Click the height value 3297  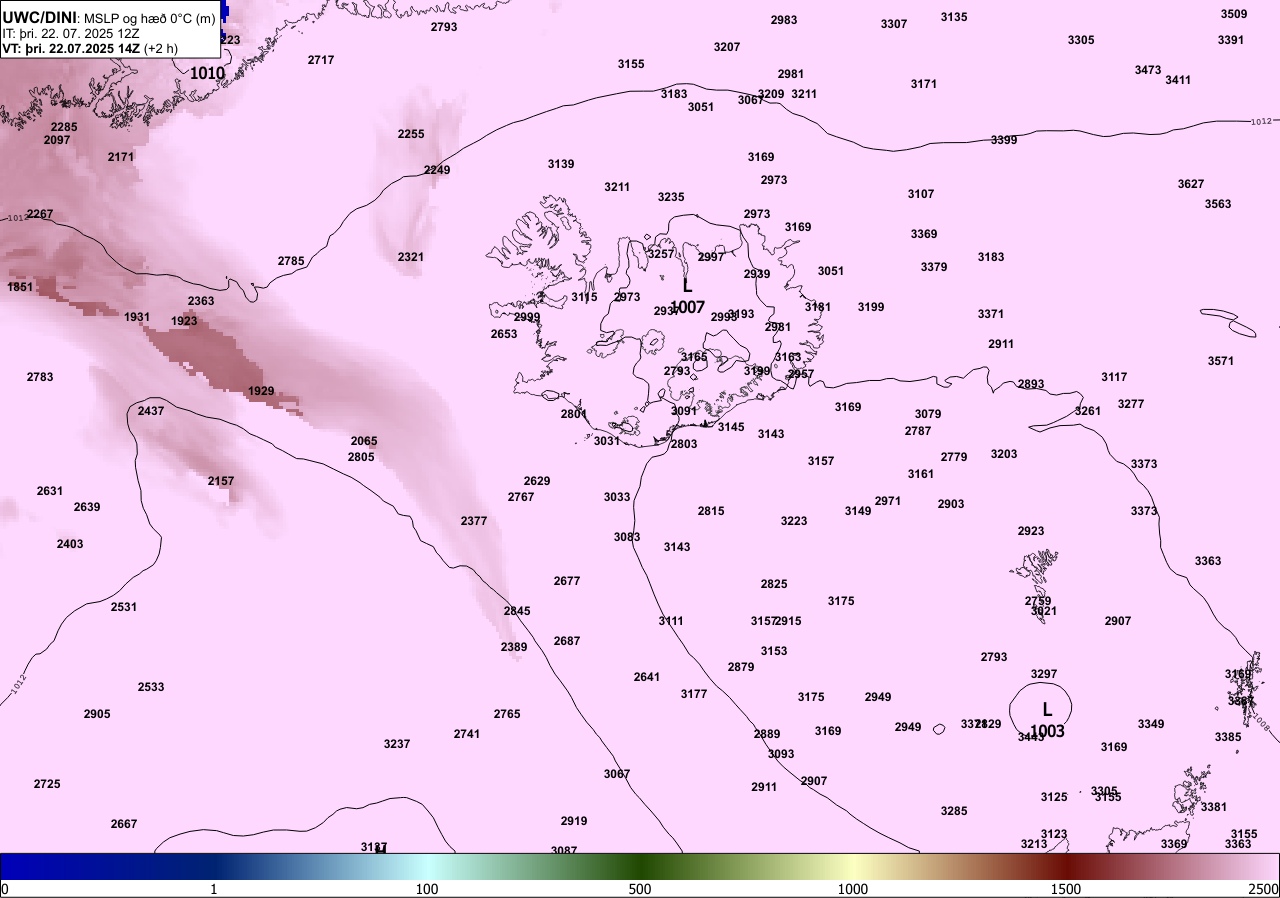point(1044,674)
